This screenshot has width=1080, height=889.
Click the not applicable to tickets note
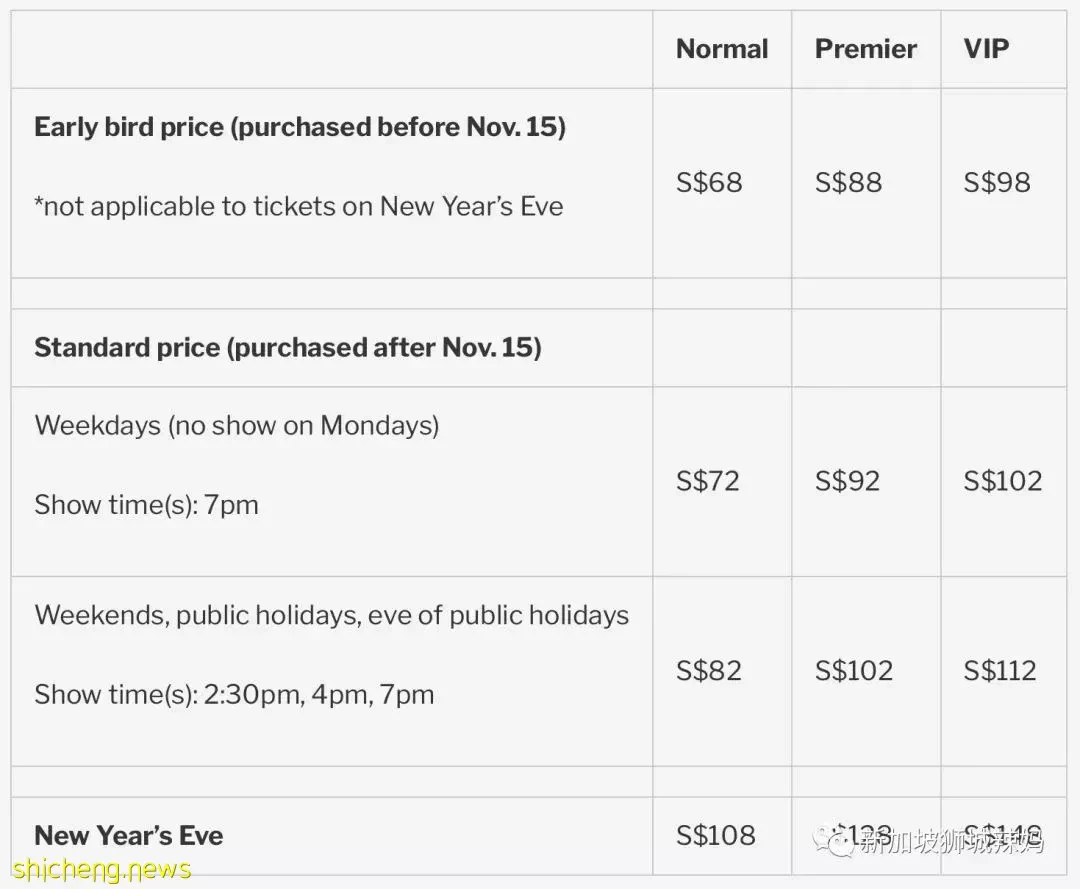299,207
